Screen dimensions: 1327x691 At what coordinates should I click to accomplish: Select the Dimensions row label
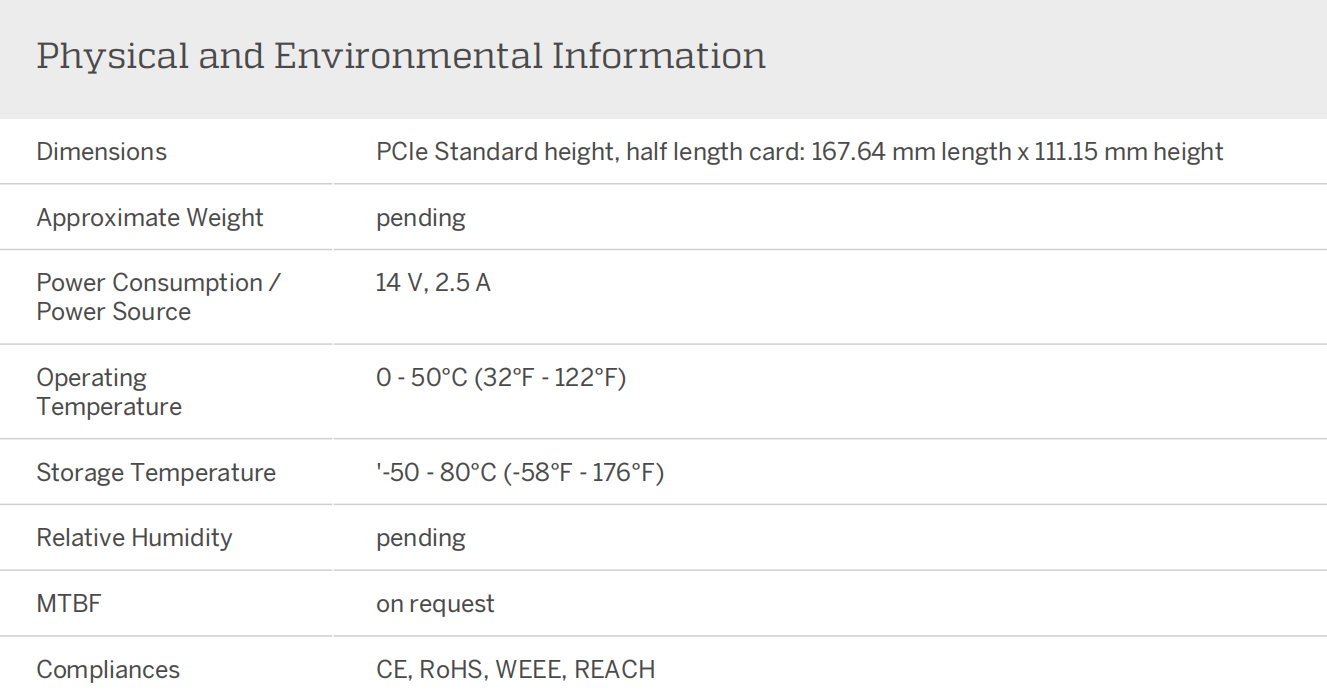[102, 152]
